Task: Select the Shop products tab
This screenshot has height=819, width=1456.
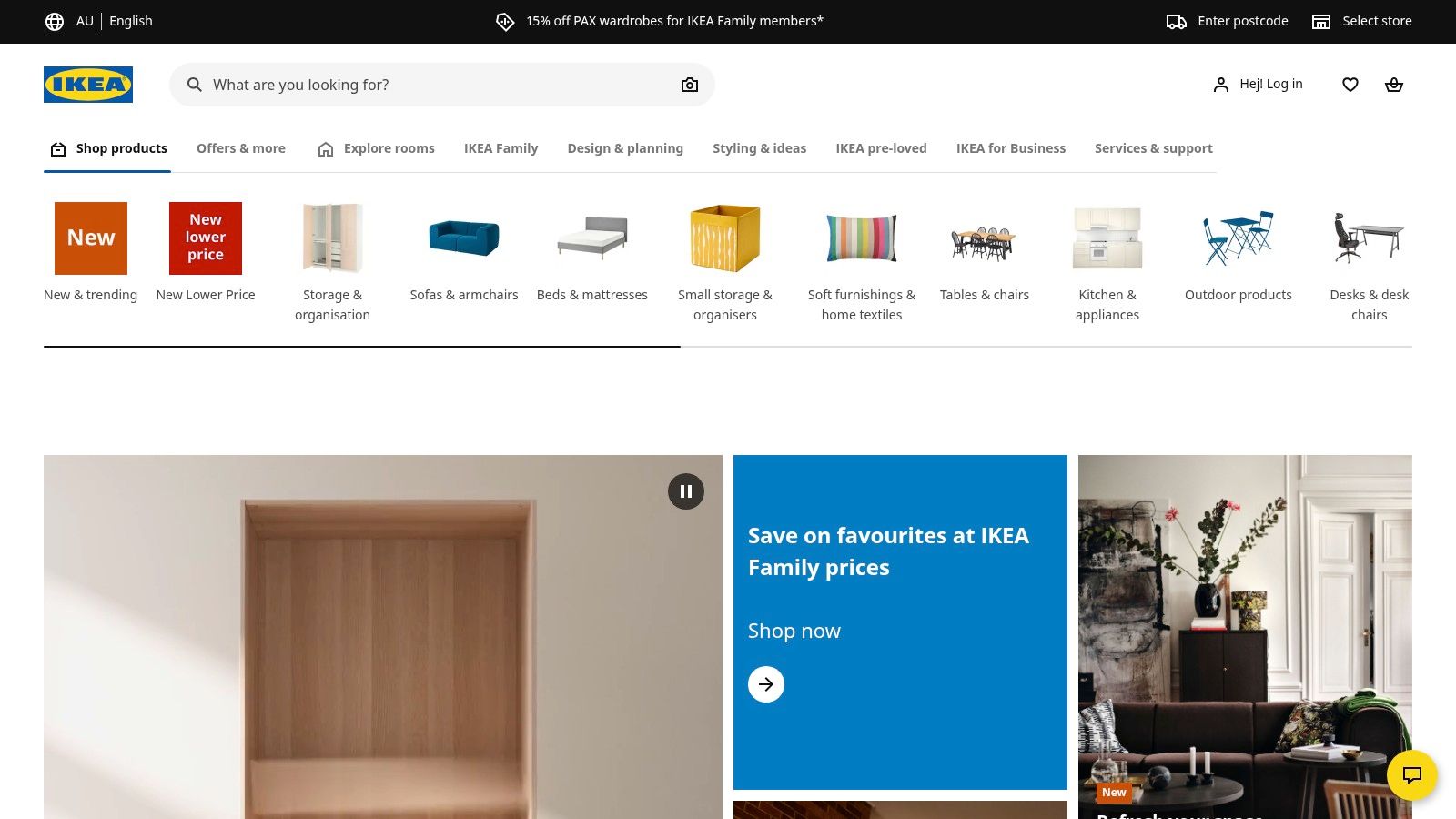Action: [x=108, y=148]
